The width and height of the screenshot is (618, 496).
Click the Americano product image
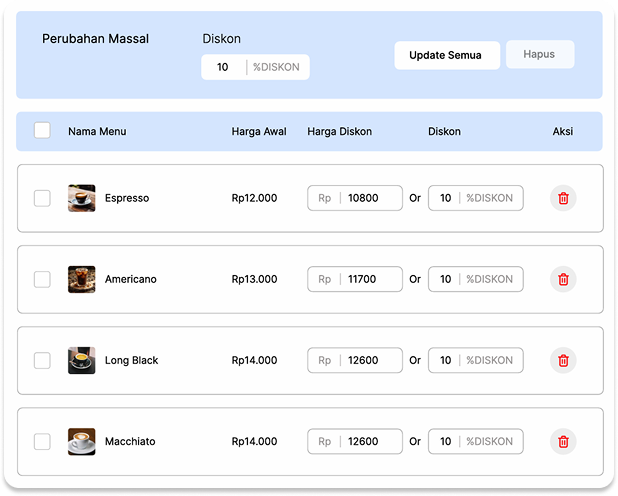[x=82, y=279]
